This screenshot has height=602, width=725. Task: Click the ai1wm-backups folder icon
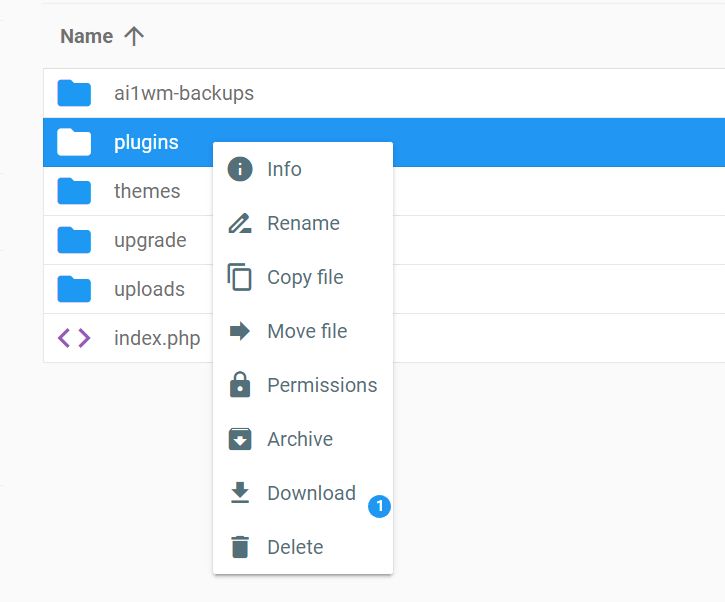point(74,93)
